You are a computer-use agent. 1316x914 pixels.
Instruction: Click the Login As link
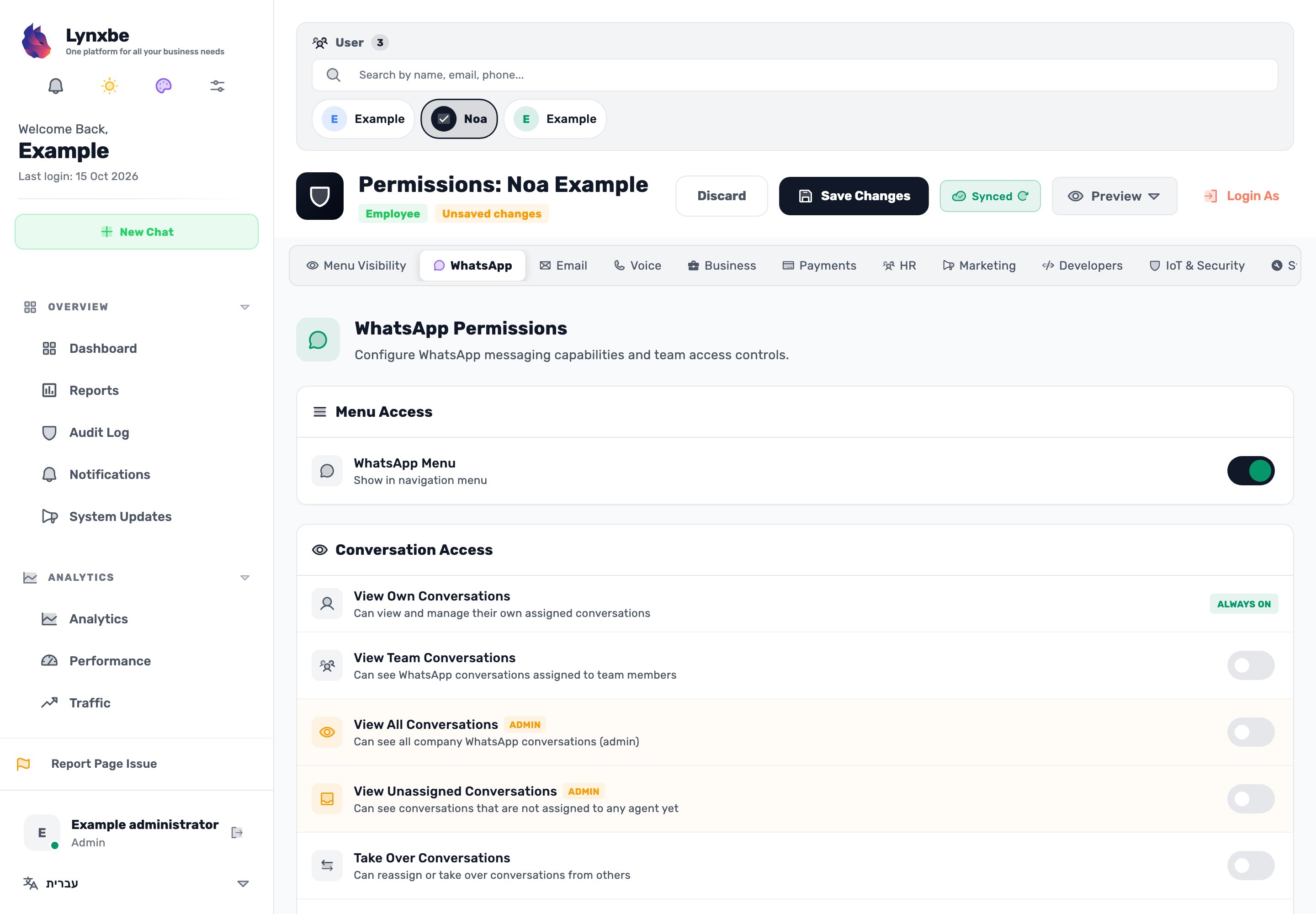[x=1241, y=196]
